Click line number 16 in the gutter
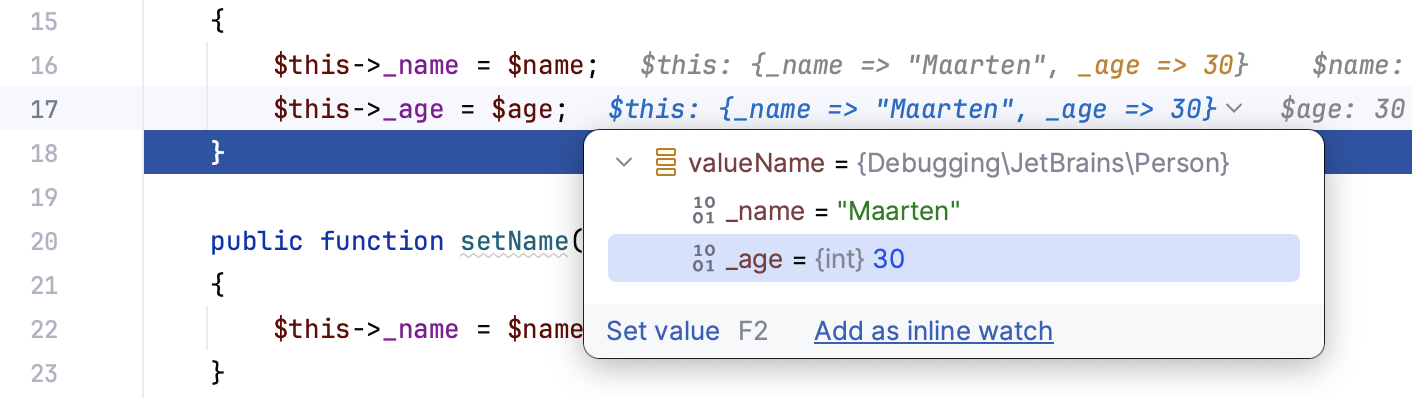The image size is (1412, 398). [x=44, y=65]
